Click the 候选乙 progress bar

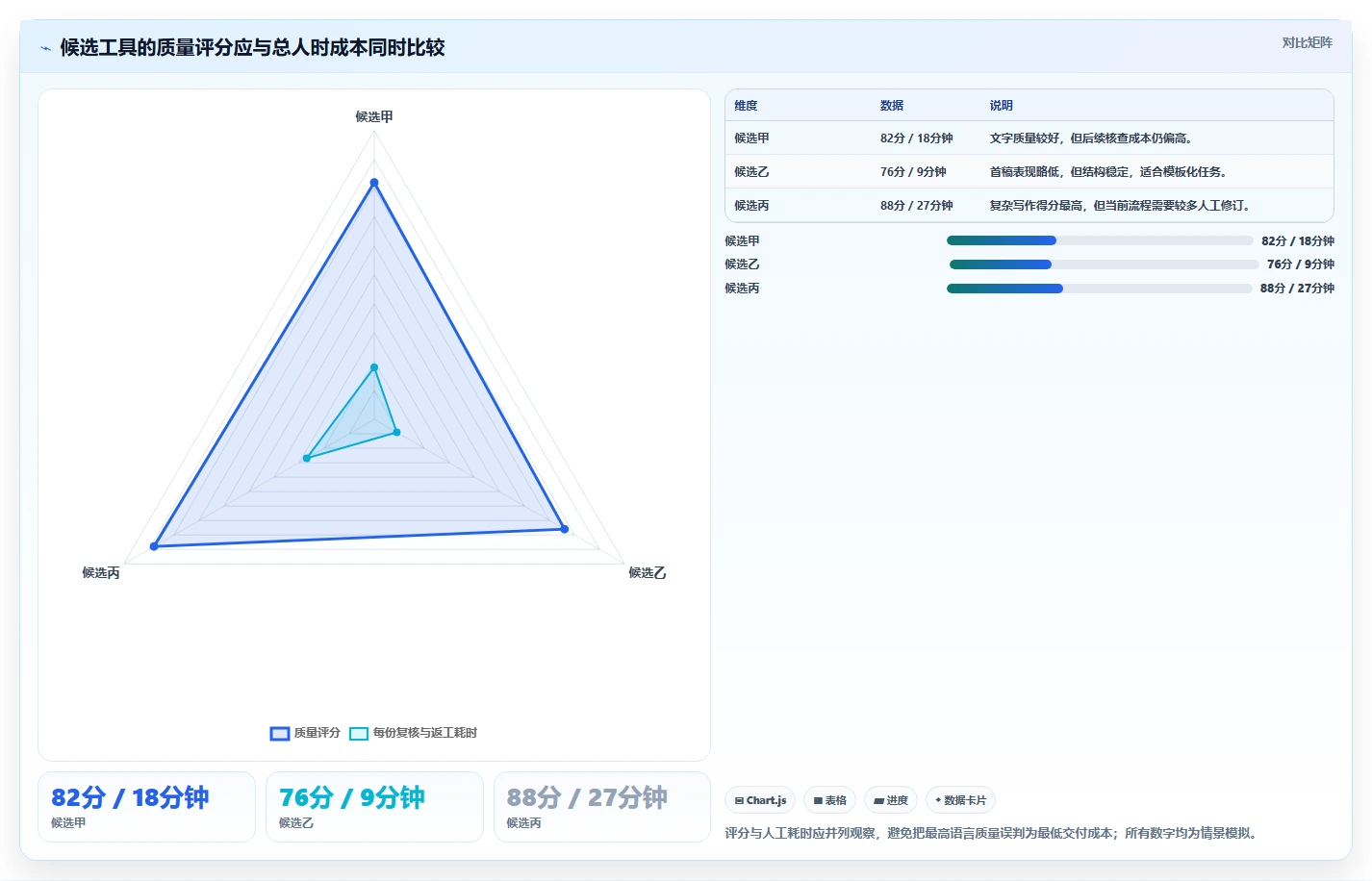(1104, 264)
